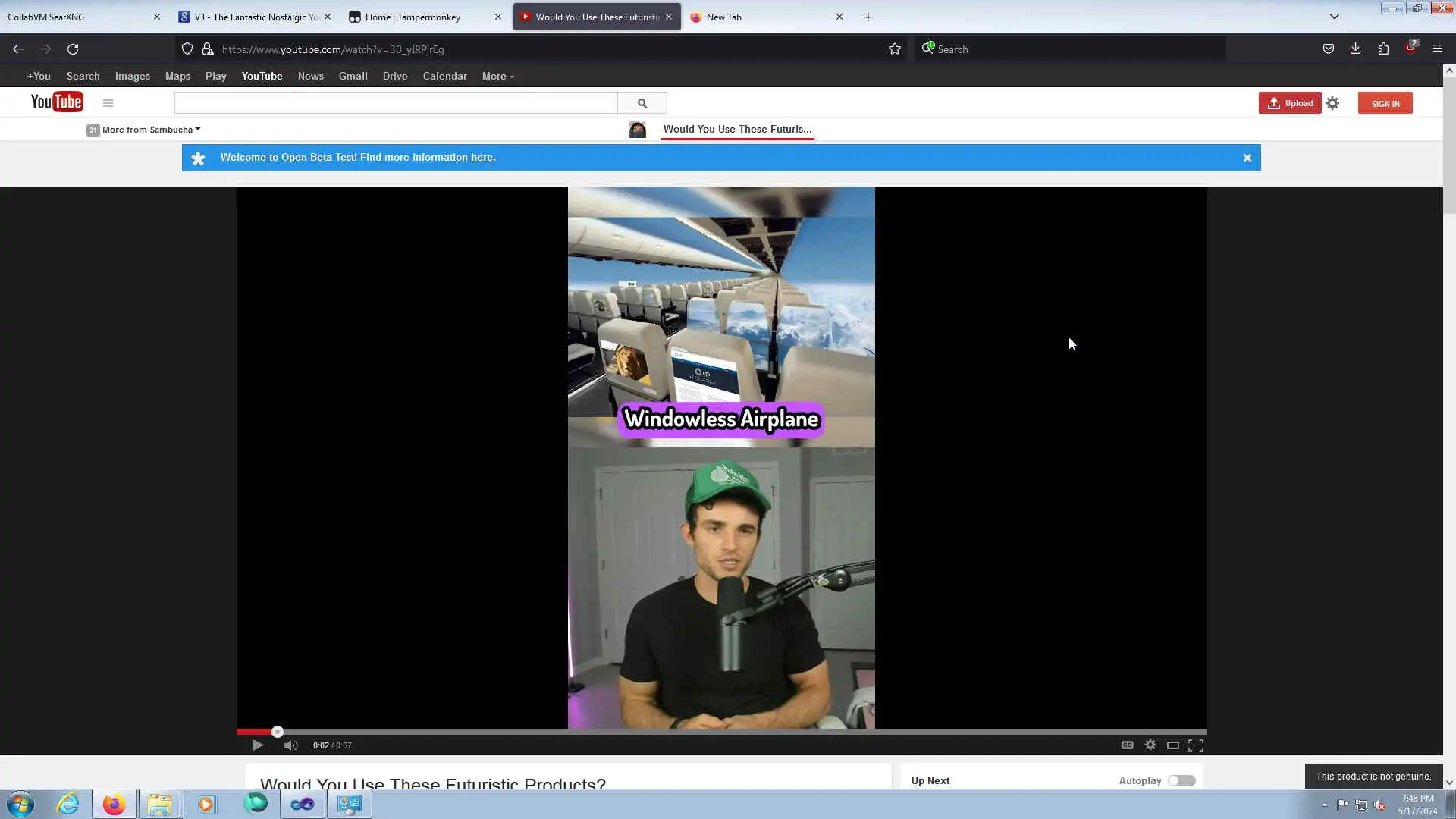The height and width of the screenshot is (819, 1456).
Task: Open the YouTube settings gear beside Upload
Action: point(1332,103)
